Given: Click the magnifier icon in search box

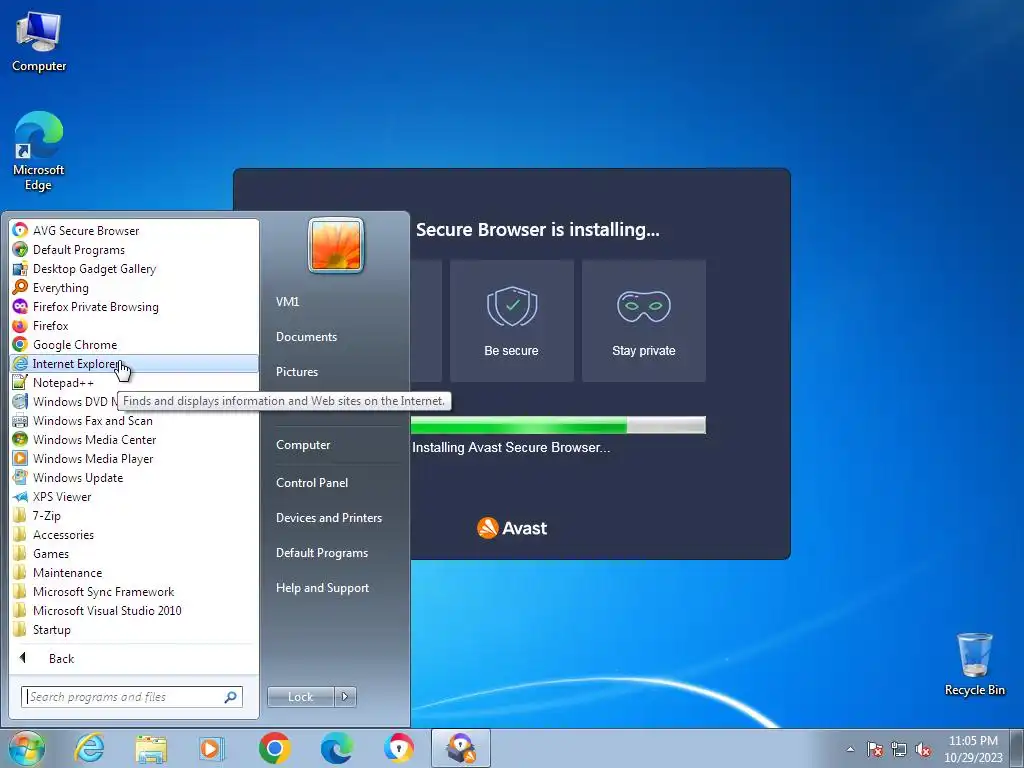Looking at the screenshot, I should 231,697.
